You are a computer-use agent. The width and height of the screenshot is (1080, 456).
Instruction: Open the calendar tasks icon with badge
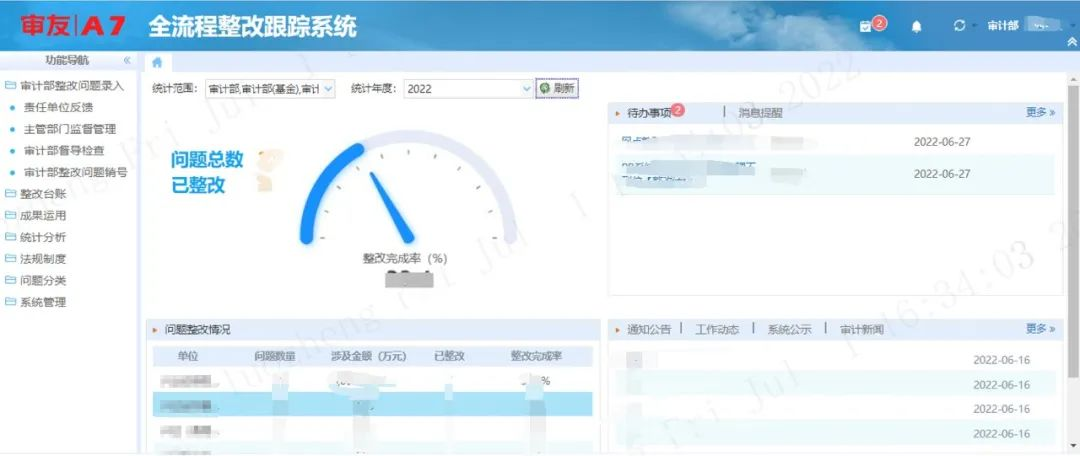click(x=866, y=26)
